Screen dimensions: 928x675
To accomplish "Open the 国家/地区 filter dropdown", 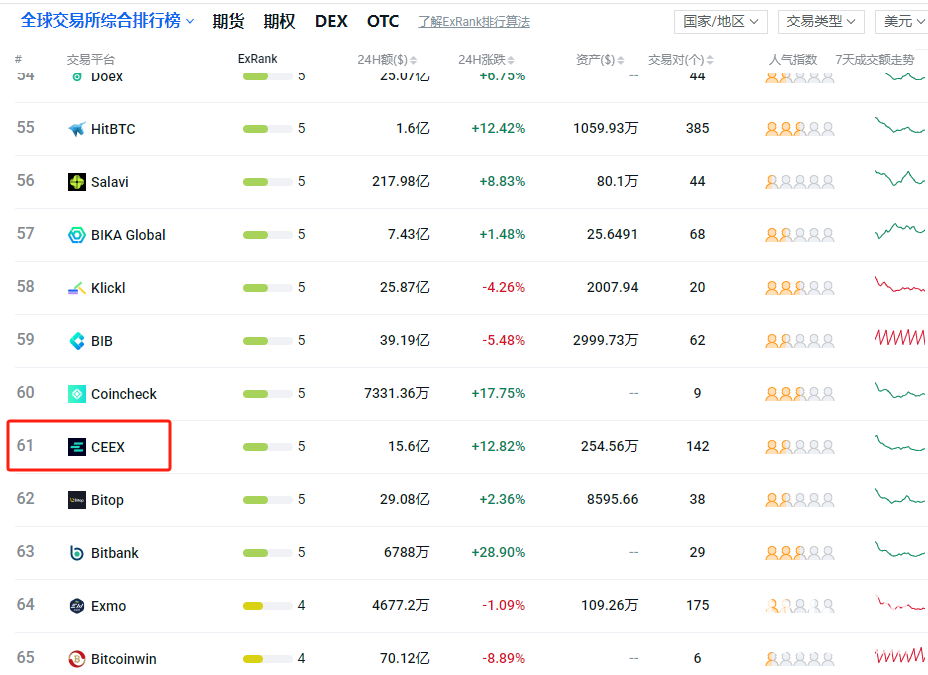I will click(x=720, y=21).
